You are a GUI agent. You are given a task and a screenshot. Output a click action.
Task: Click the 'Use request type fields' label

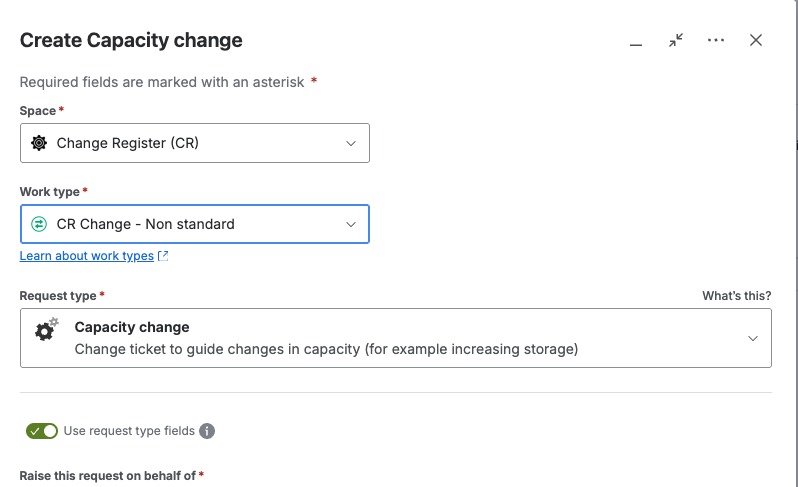tap(129, 431)
